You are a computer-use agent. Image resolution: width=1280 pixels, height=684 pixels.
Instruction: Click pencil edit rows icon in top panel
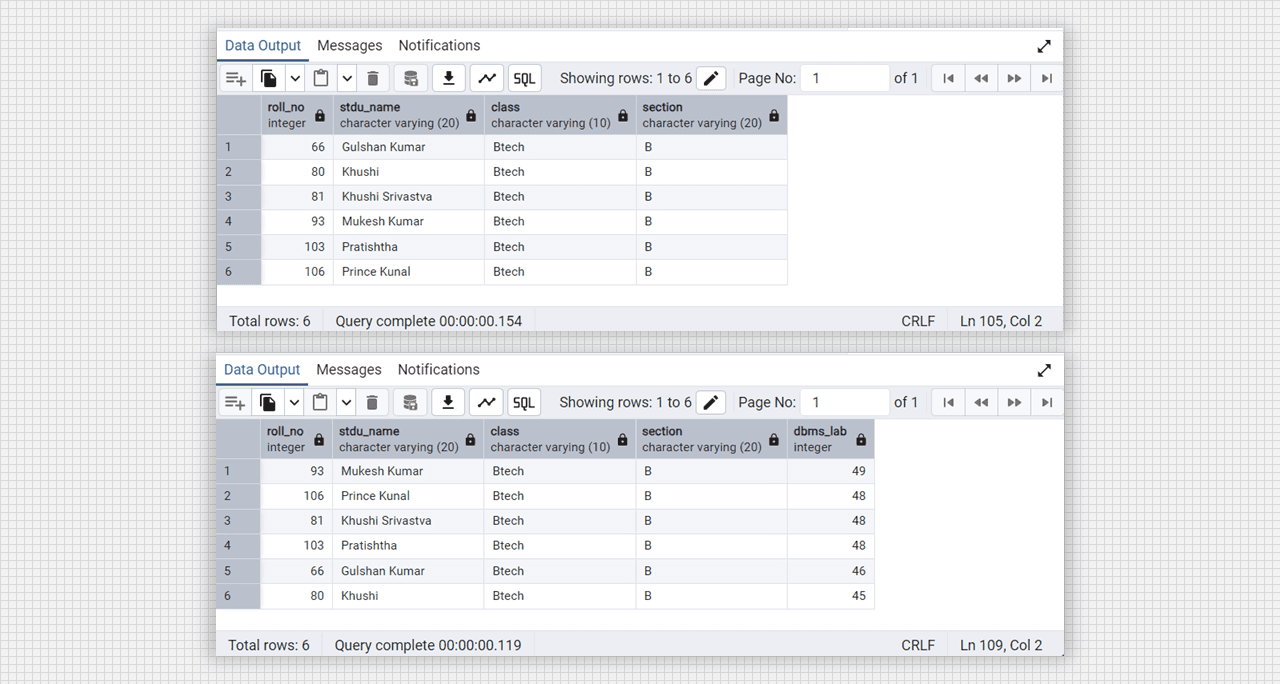pyautogui.click(x=711, y=78)
